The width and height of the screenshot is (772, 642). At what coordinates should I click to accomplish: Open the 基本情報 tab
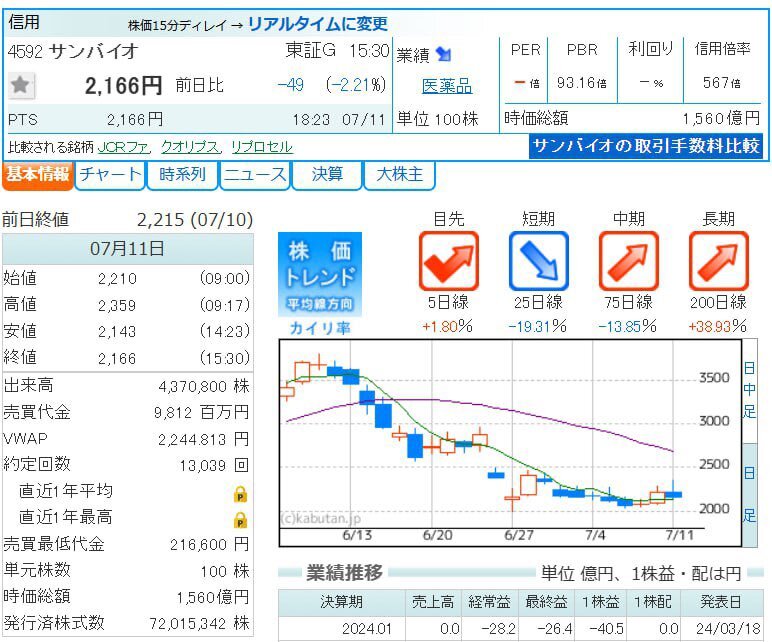click(x=37, y=175)
